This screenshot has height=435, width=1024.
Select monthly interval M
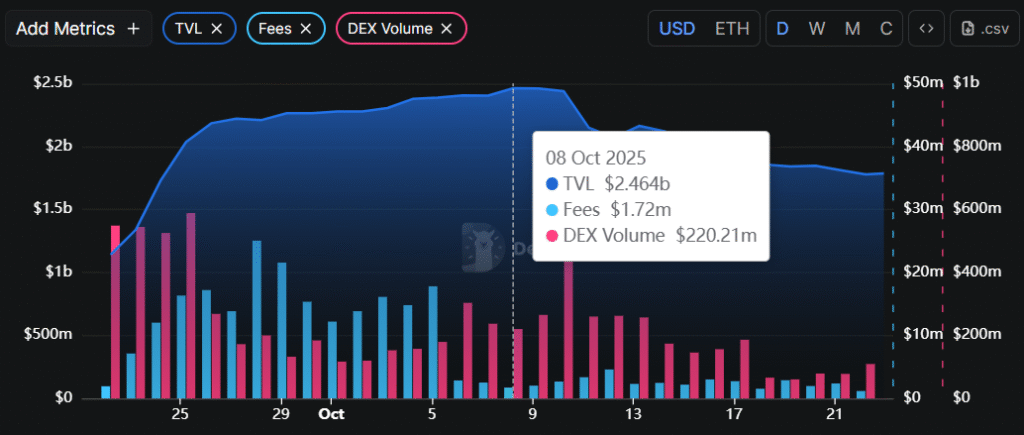(852, 29)
